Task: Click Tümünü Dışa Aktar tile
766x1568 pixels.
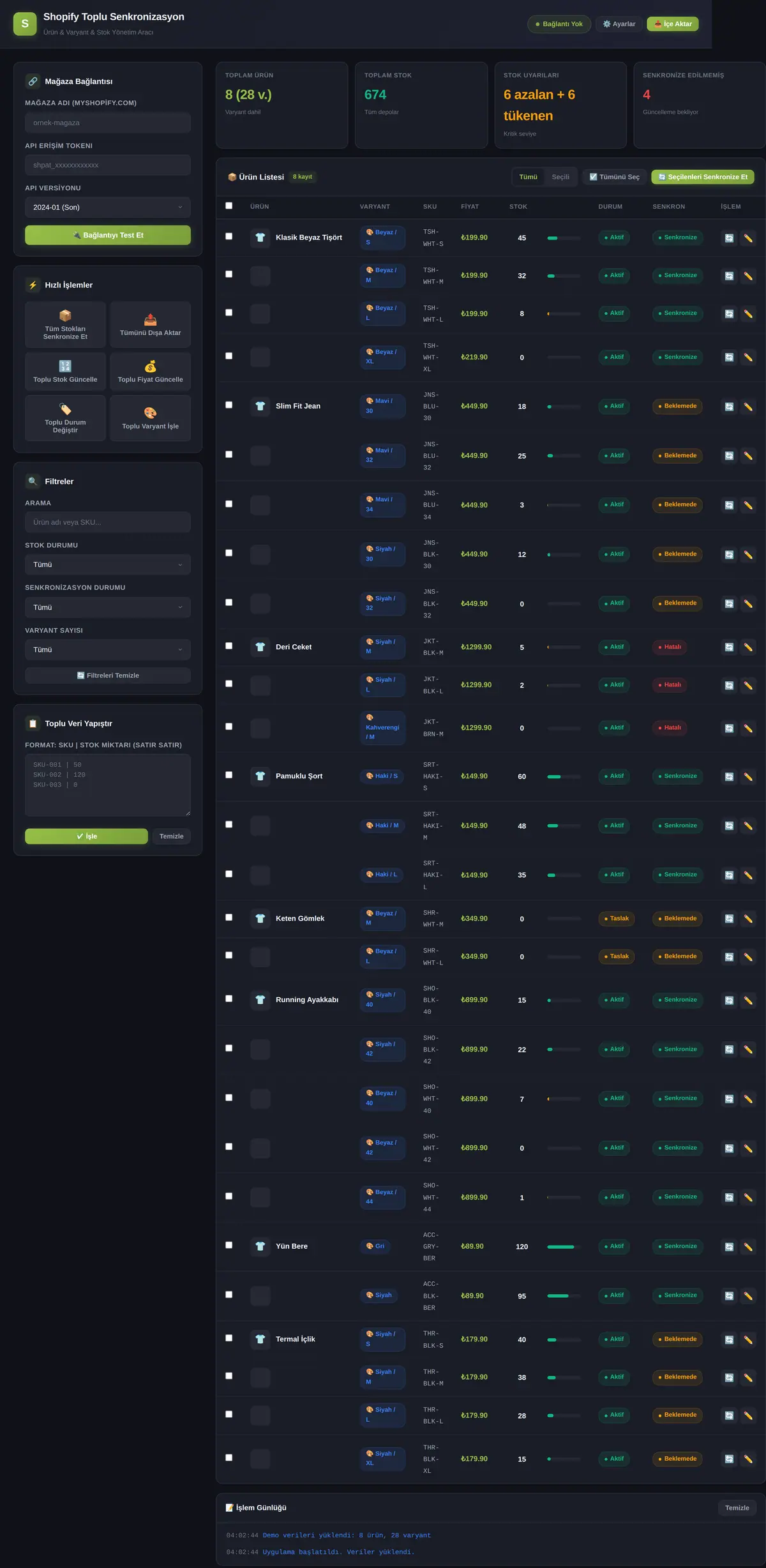Action: click(150, 325)
